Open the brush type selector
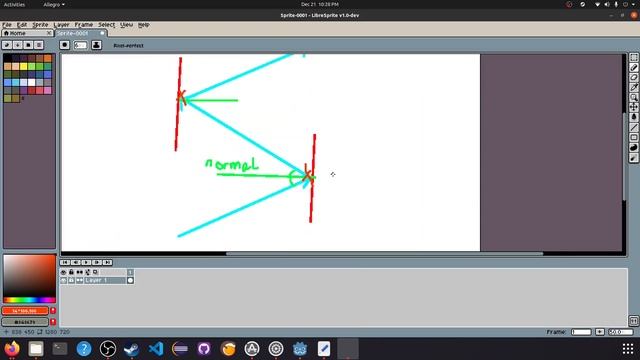 (x=64, y=45)
